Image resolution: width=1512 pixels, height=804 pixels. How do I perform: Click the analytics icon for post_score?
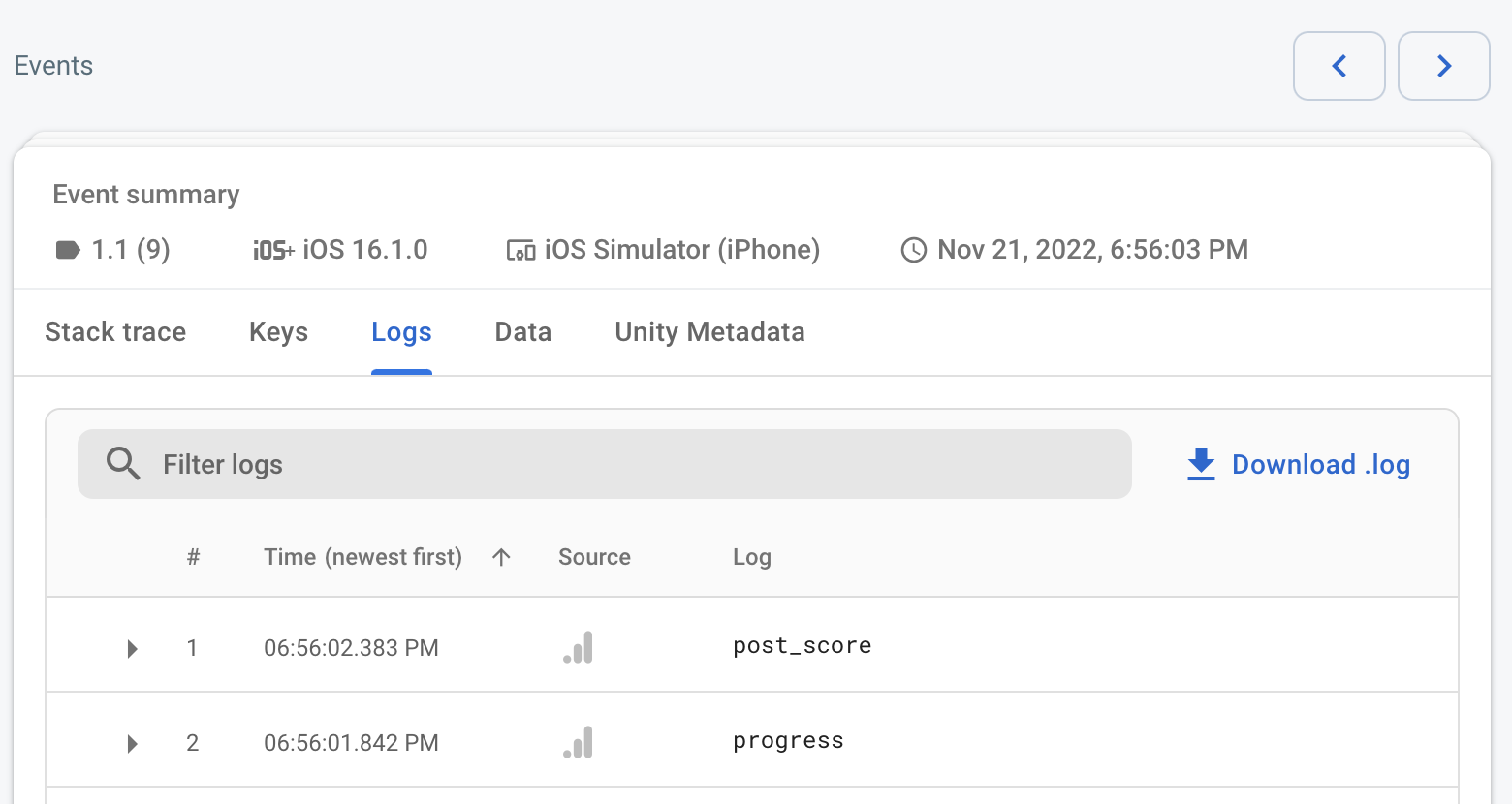tap(579, 647)
